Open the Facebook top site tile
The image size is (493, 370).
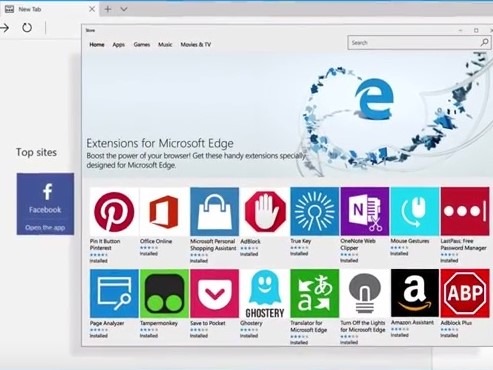pos(45,204)
